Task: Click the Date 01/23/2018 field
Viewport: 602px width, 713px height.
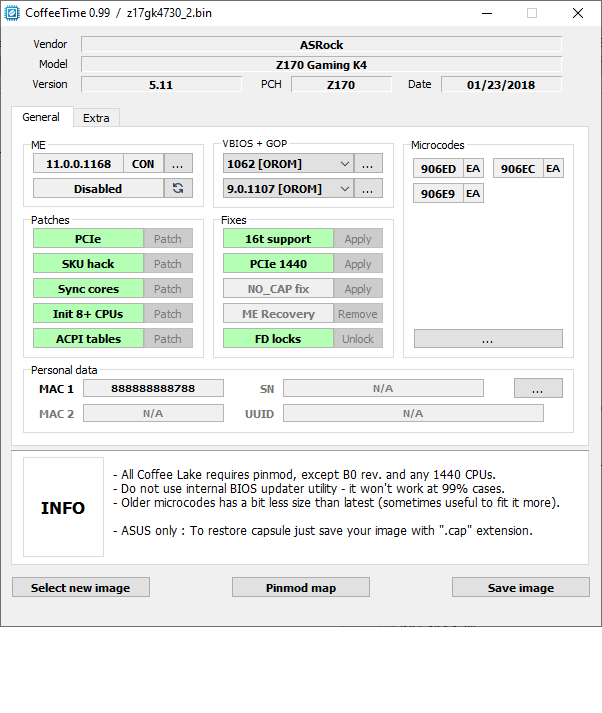Action: pyautogui.click(x=502, y=85)
